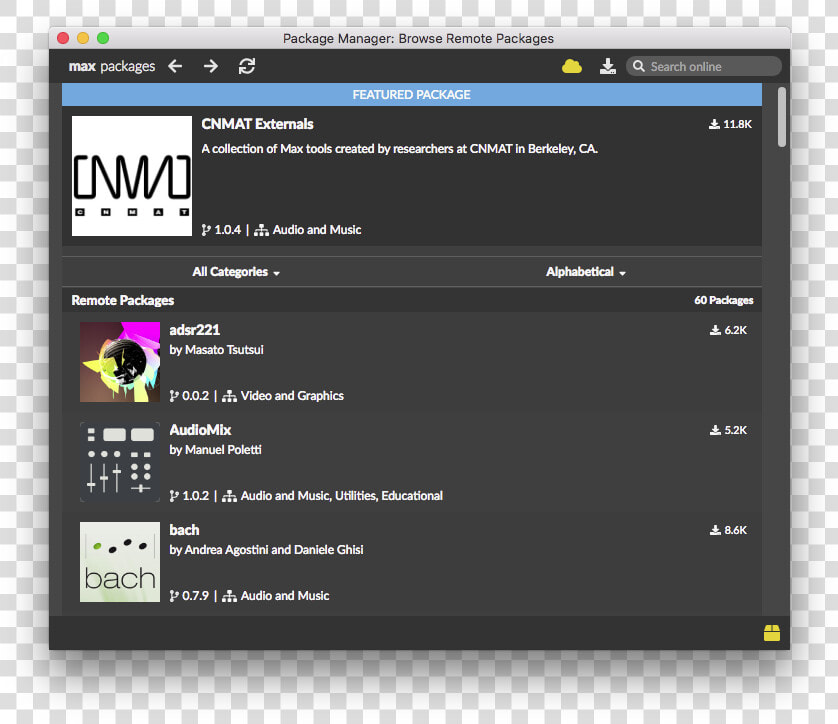Open the Alphabetical sort dropdown
Screen dimensions: 838x724
(x=586, y=272)
